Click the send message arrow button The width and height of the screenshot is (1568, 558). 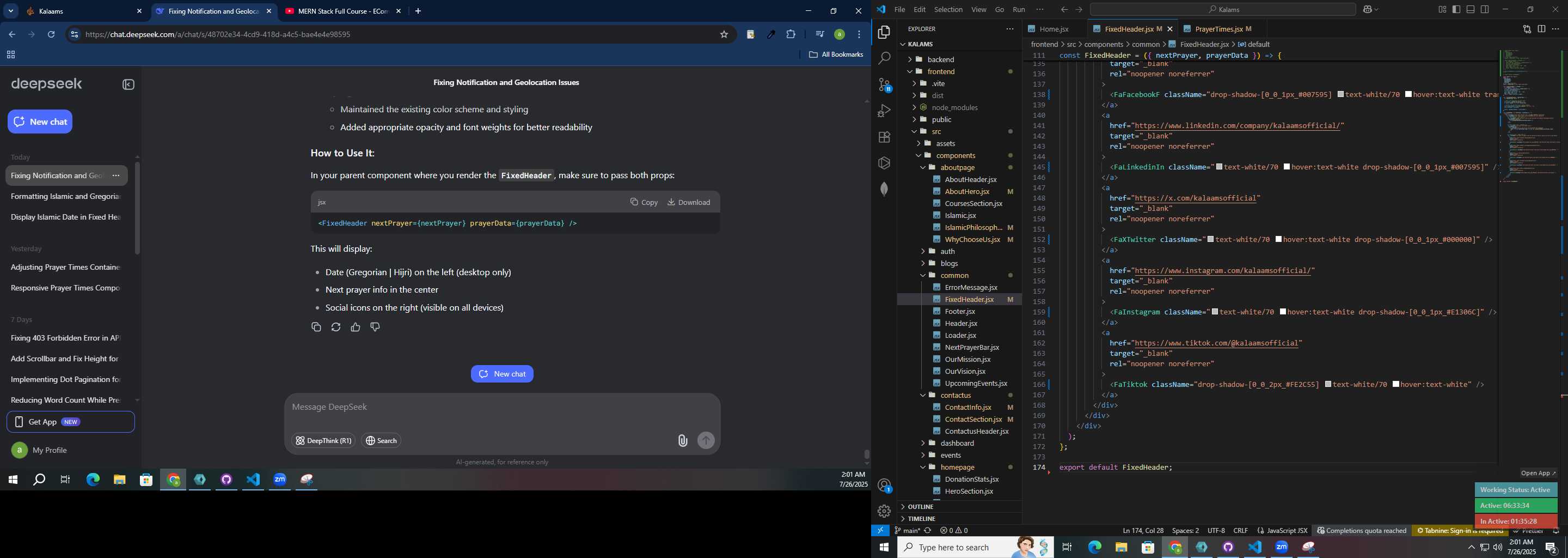[x=706, y=440]
